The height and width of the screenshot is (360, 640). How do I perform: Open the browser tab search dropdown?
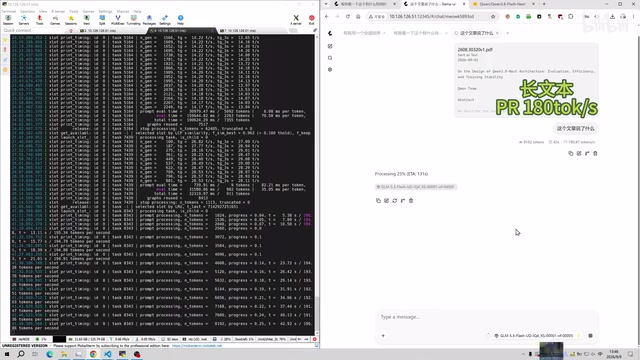pyautogui.click(x=326, y=4)
